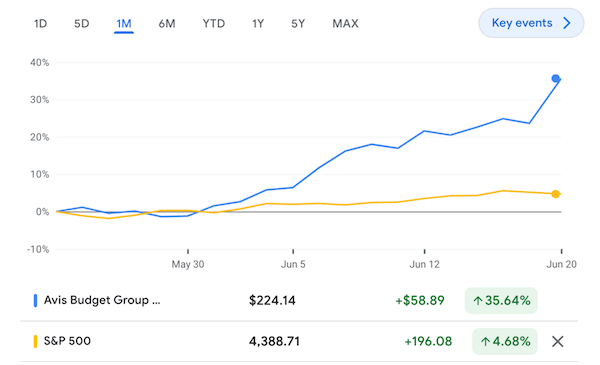Image resolution: width=600 pixels, height=365 pixels.
Task: Click the up arrow in 35.64% badge
Action: coord(477,301)
